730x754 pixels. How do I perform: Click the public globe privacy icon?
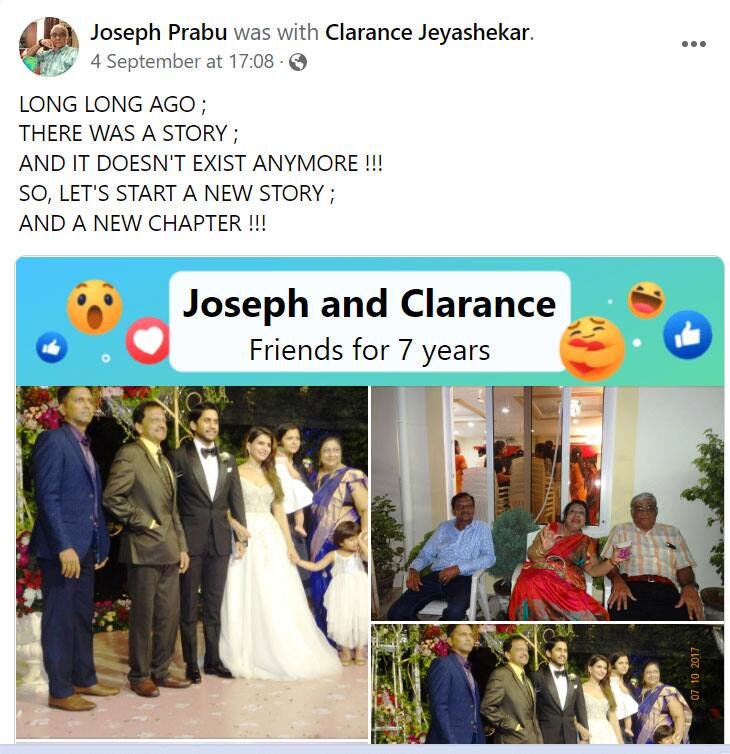click(298, 62)
